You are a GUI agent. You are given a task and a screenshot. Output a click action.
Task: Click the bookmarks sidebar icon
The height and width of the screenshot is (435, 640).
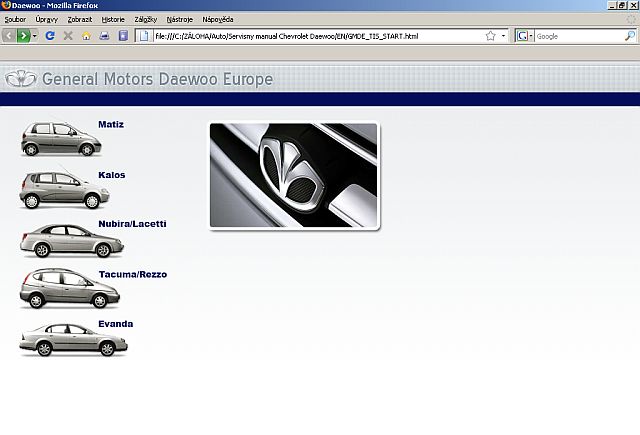coord(123,36)
